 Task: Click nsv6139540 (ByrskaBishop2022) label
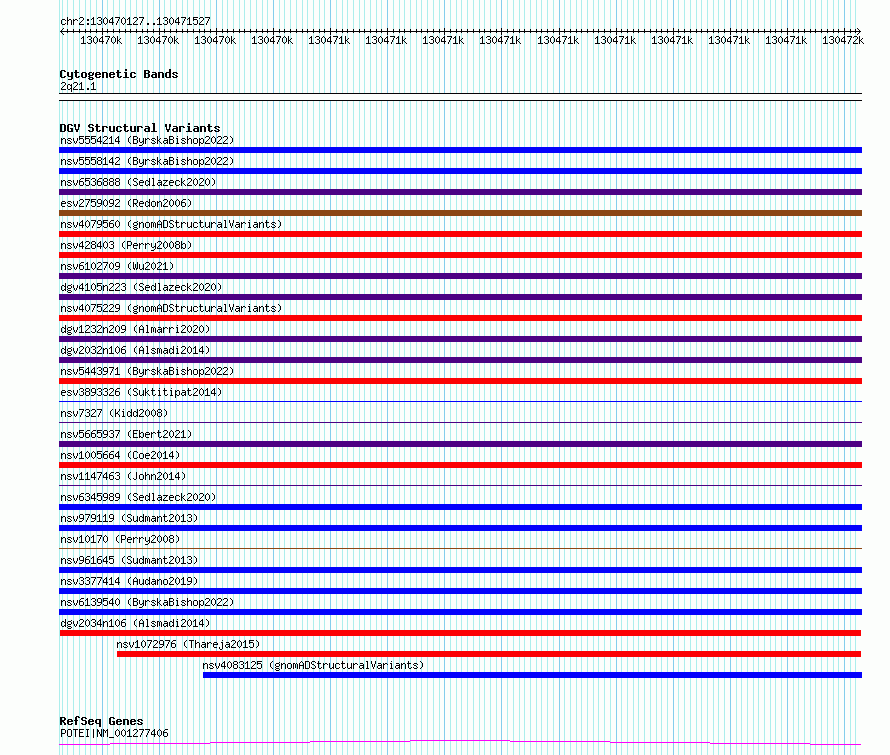pos(147,602)
